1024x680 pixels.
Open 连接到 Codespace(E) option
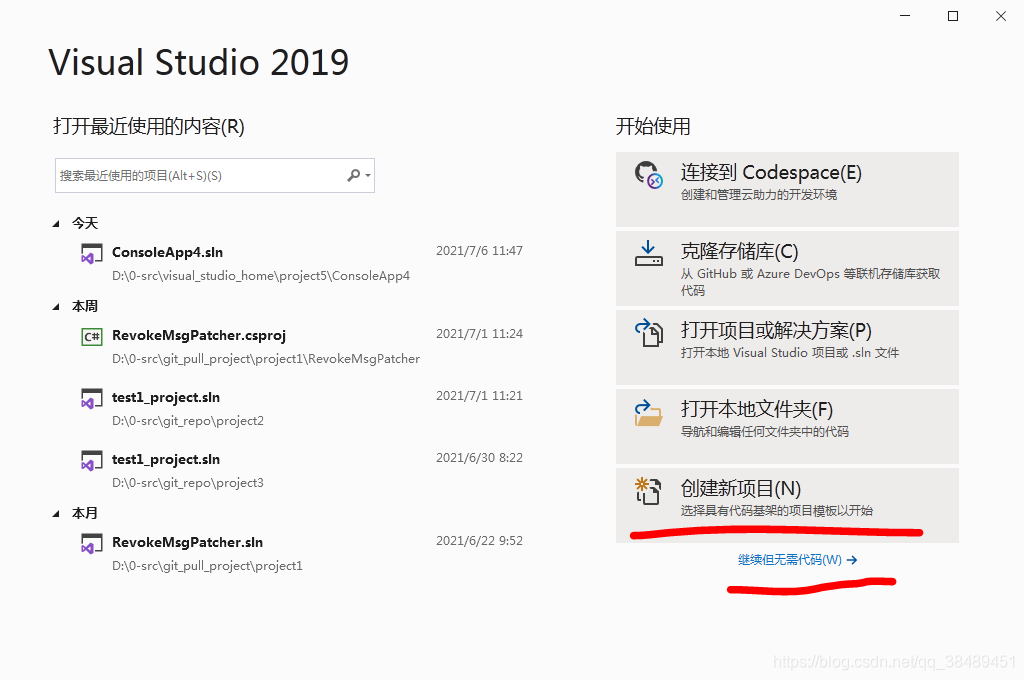pos(787,189)
